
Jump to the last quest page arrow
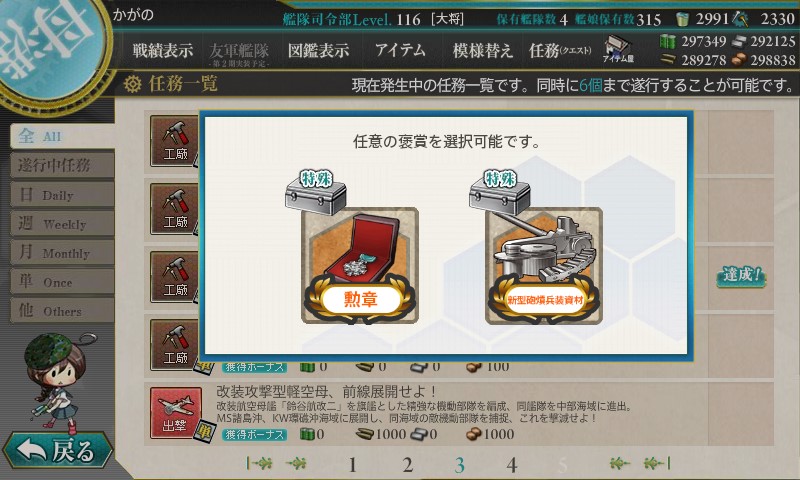tap(657, 463)
